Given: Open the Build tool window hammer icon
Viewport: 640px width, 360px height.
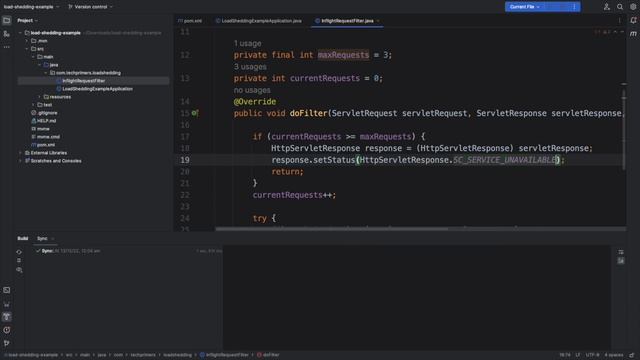Looking at the screenshot, I should 7,317.
